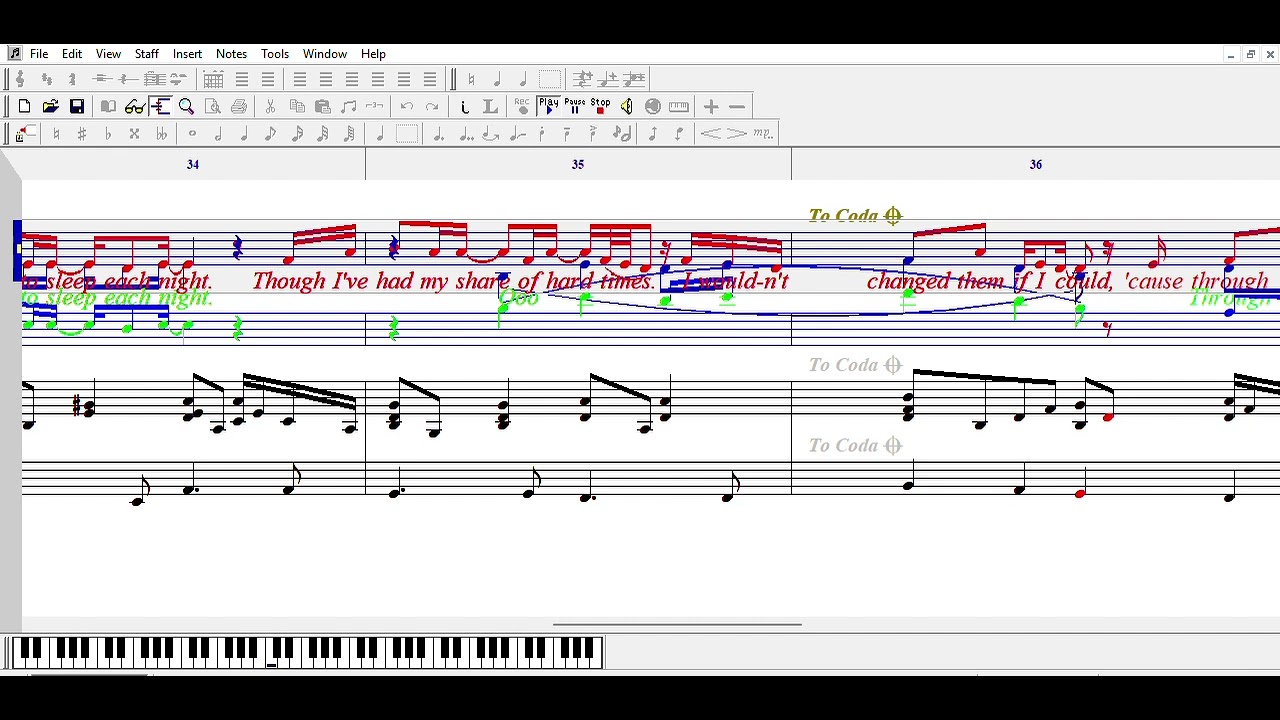Open the Edit menu
Image resolution: width=1280 pixels, height=720 pixels.
72,54
